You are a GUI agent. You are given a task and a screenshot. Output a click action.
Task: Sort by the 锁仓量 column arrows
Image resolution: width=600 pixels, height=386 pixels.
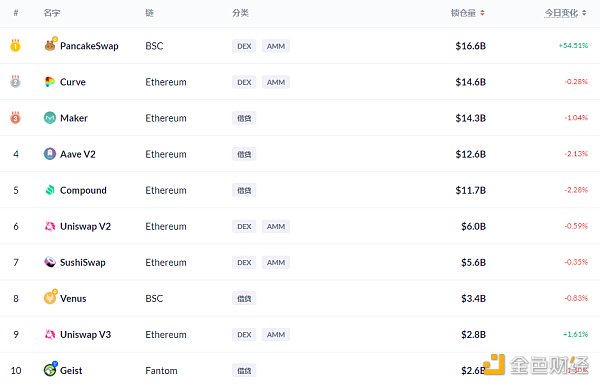[x=482, y=13]
